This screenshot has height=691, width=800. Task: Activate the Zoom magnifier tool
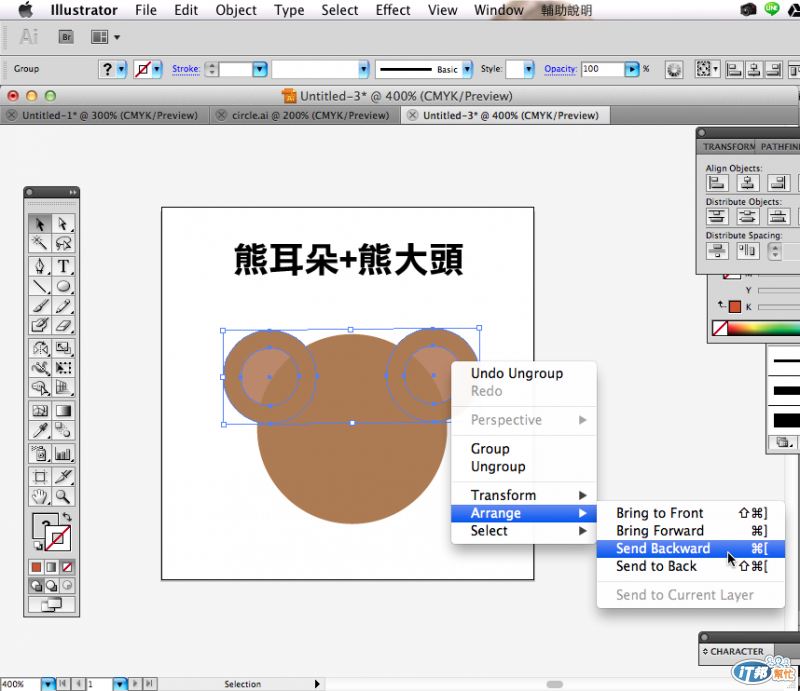[x=63, y=496]
